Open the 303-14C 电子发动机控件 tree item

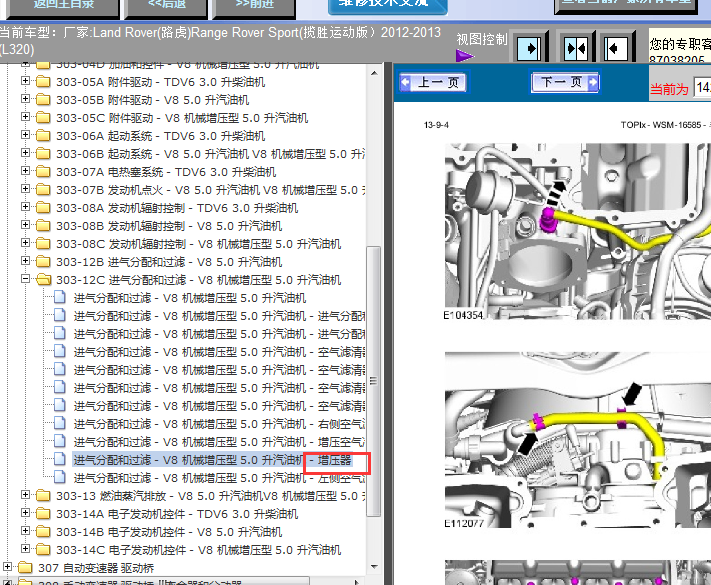click(198, 550)
